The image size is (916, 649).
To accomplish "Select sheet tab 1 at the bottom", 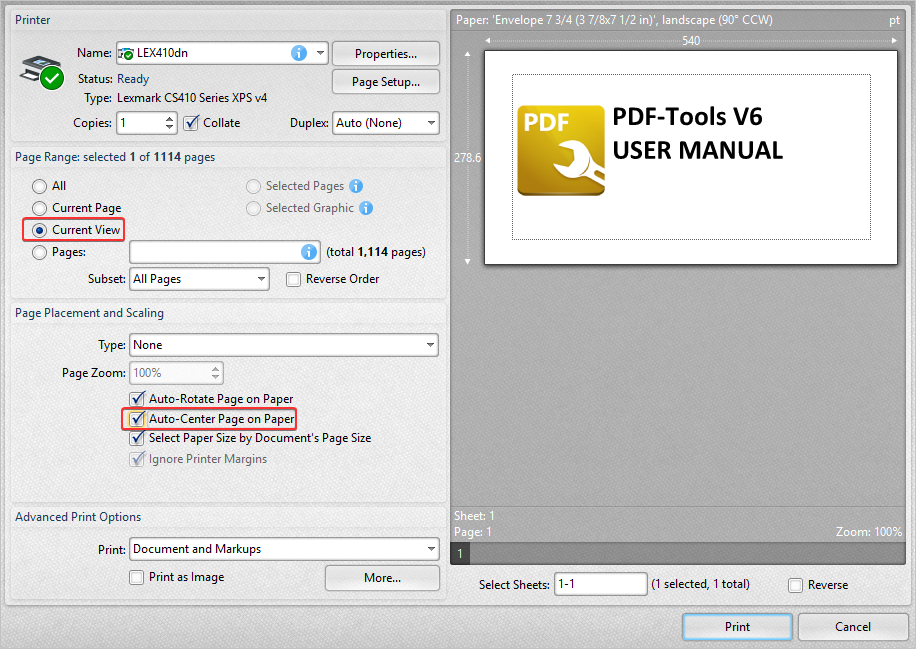I will (x=459, y=553).
